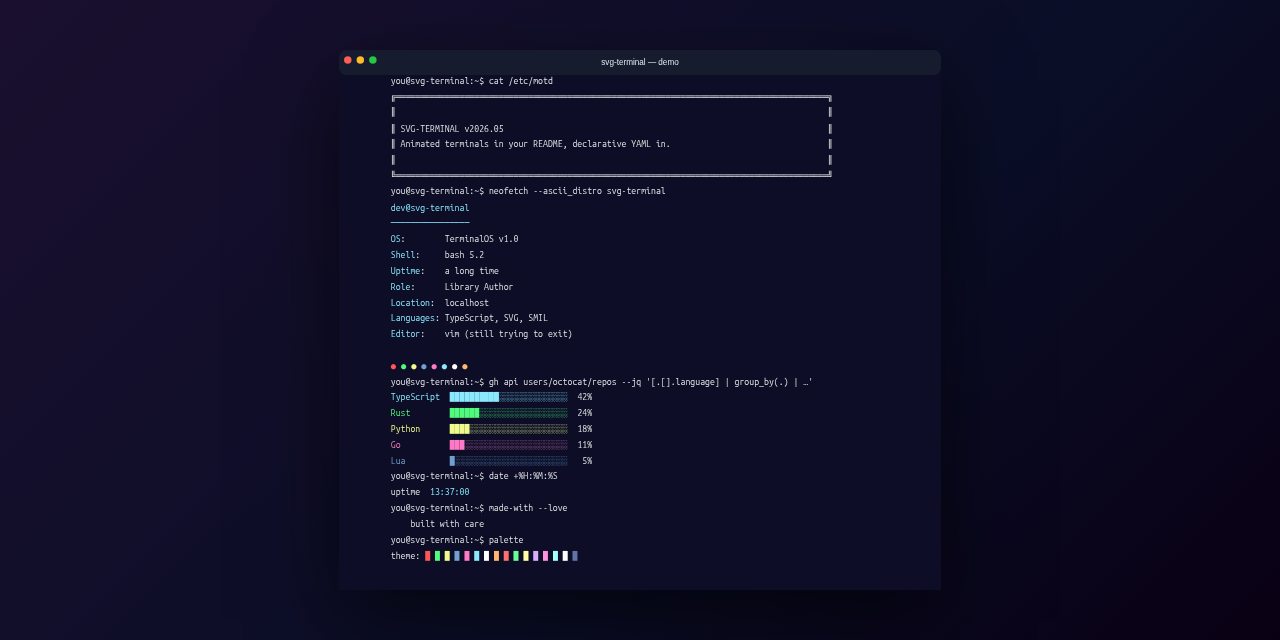The image size is (1280, 640).
Task: Click the 'dev@svg-terminal' heading
Action: coord(430,208)
